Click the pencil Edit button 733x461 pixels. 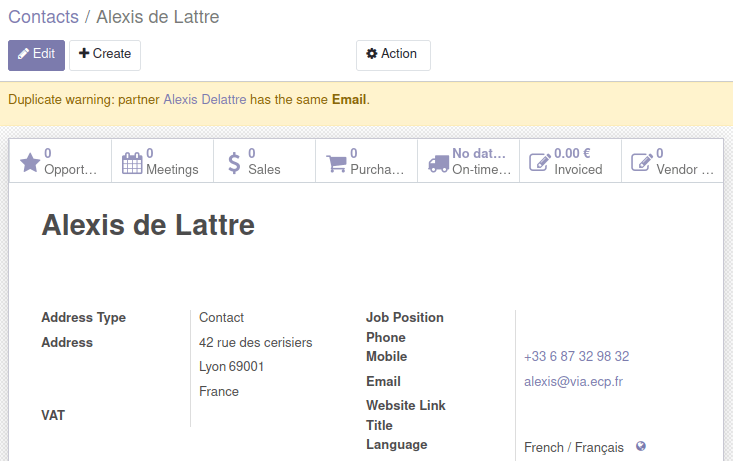[36, 55]
